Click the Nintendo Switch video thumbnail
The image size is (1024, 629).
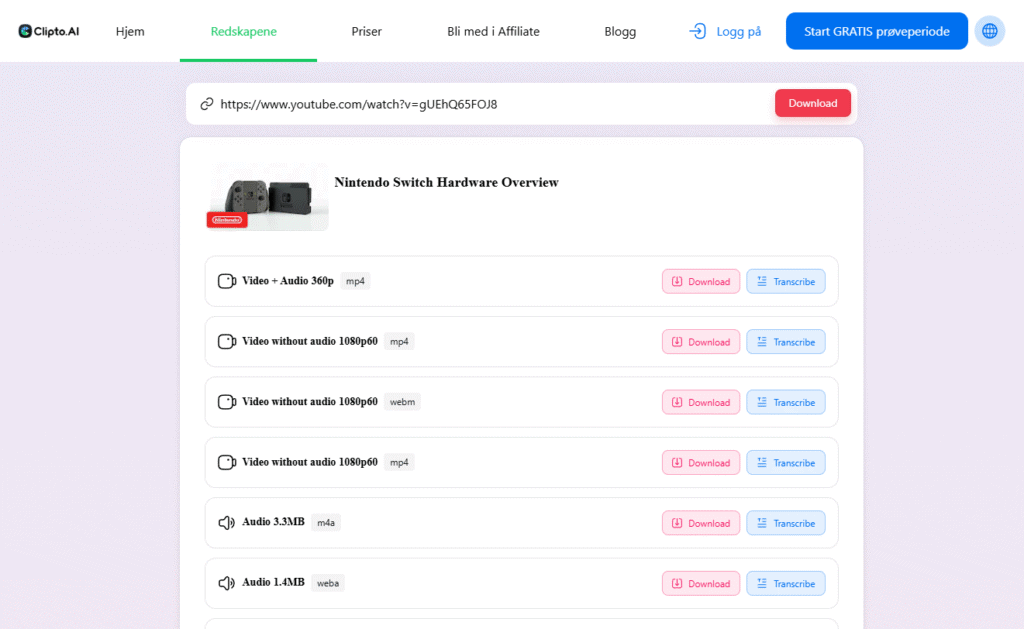click(x=267, y=197)
